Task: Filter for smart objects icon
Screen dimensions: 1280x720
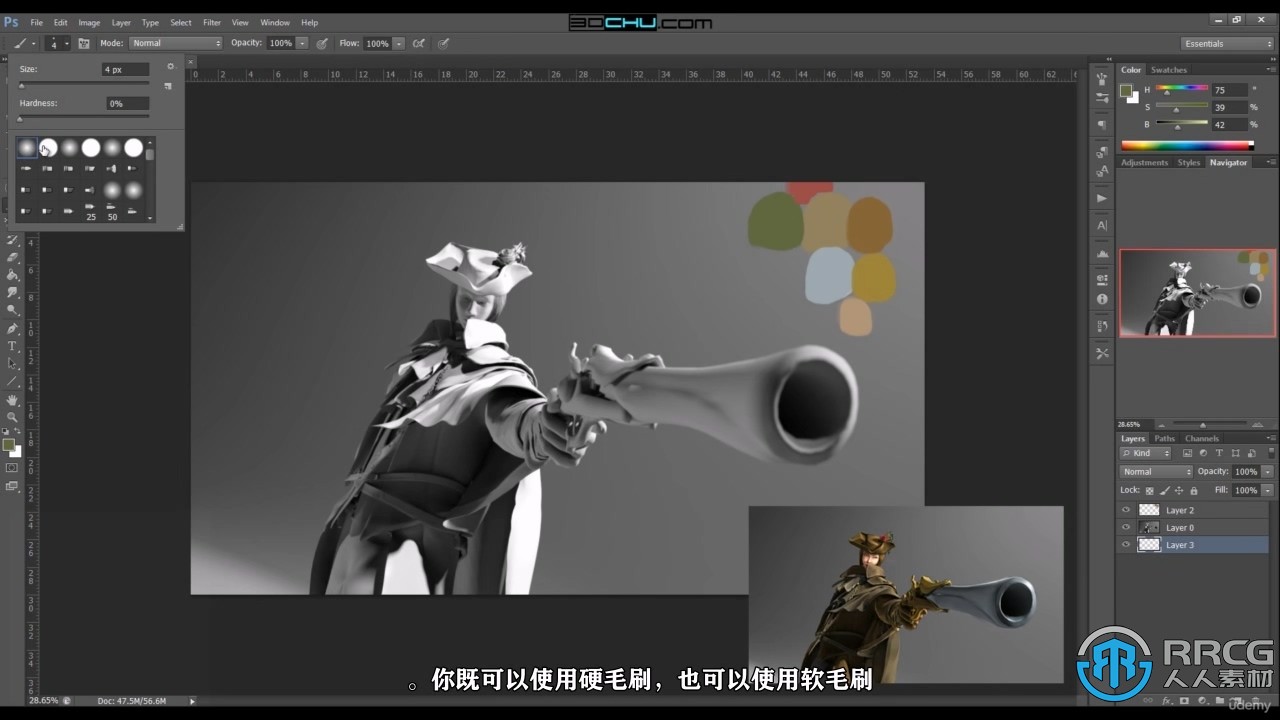Action: [1250, 453]
